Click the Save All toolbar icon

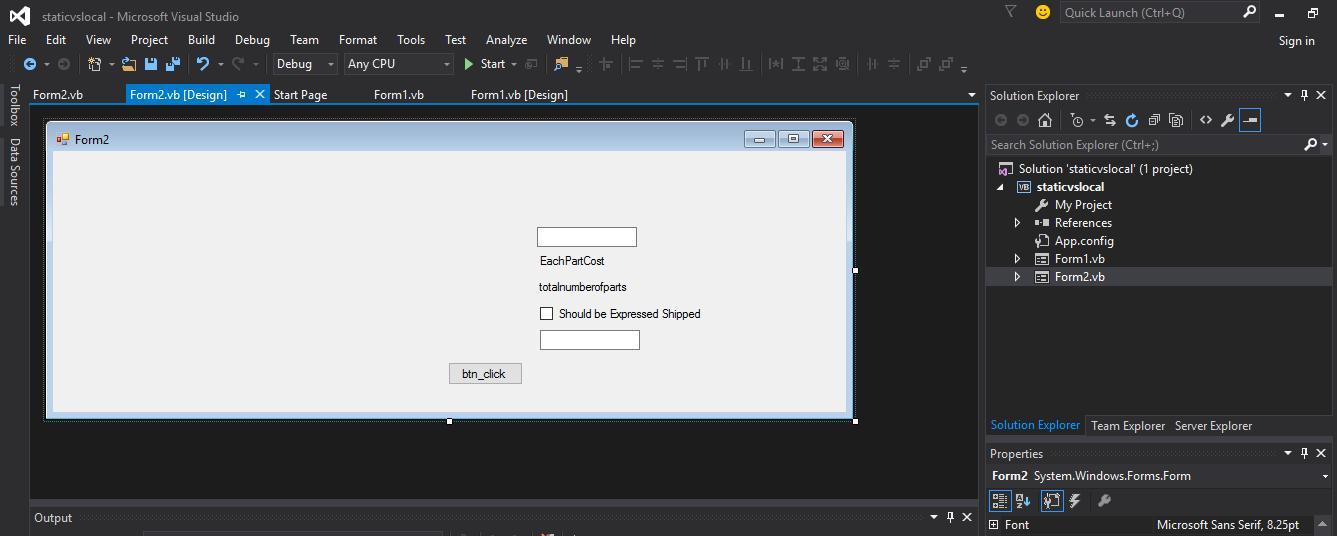[172, 64]
